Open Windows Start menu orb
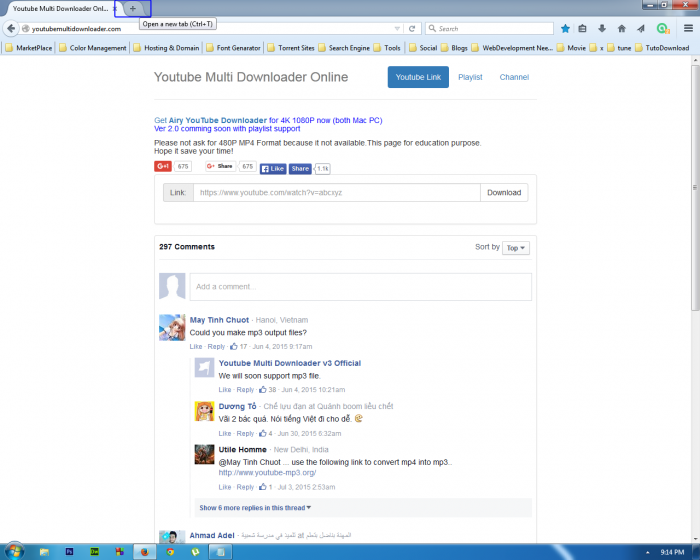 [14, 551]
